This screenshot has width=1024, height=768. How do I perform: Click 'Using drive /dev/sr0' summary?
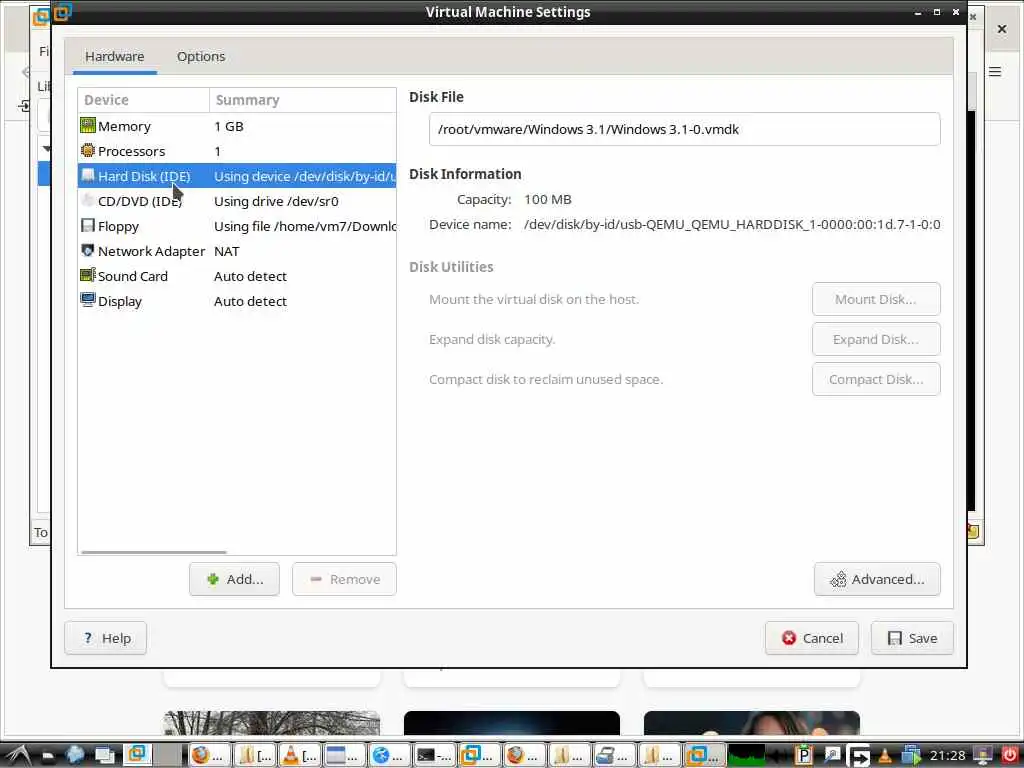(x=276, y=201)
